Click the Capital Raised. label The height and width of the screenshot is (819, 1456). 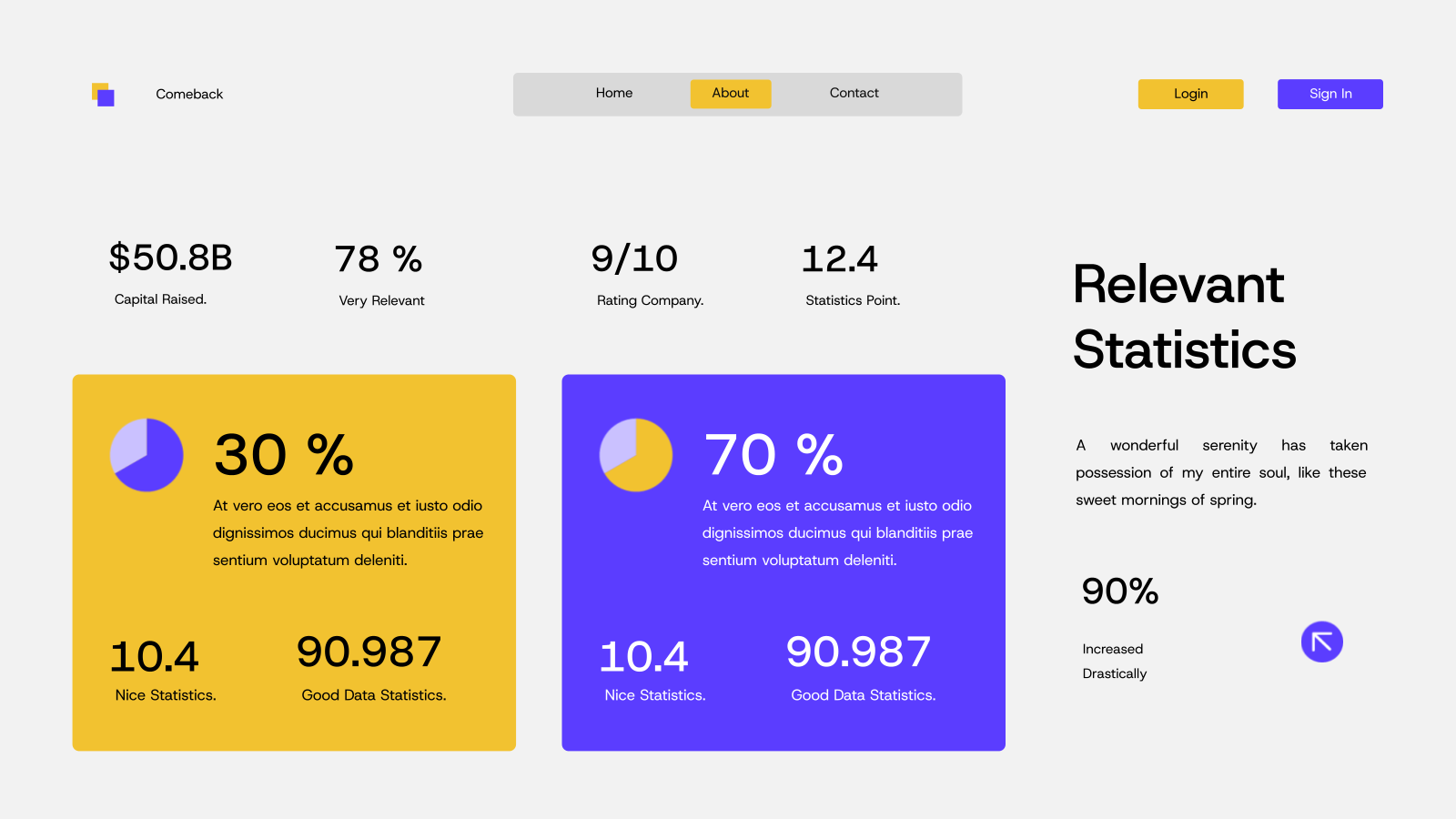[x=161, y=299]
